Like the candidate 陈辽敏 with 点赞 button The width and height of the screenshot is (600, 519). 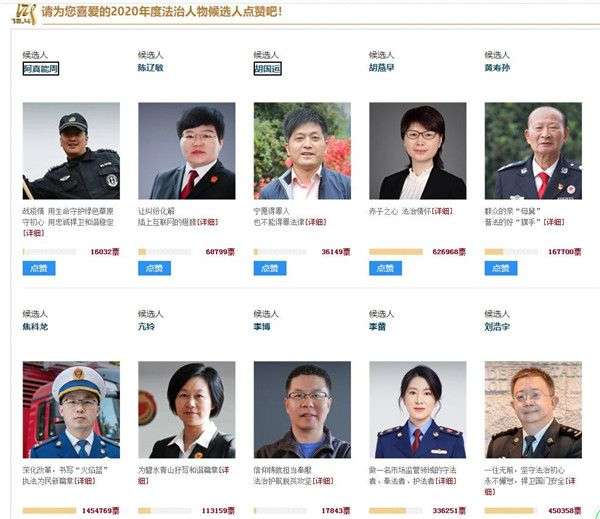[x=155, y=268]
